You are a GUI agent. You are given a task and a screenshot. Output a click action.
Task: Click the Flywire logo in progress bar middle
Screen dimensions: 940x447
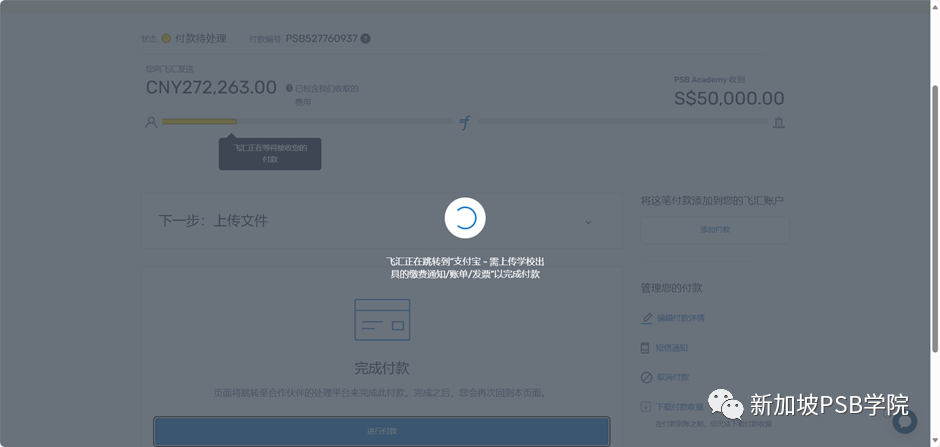click(464, 122)
